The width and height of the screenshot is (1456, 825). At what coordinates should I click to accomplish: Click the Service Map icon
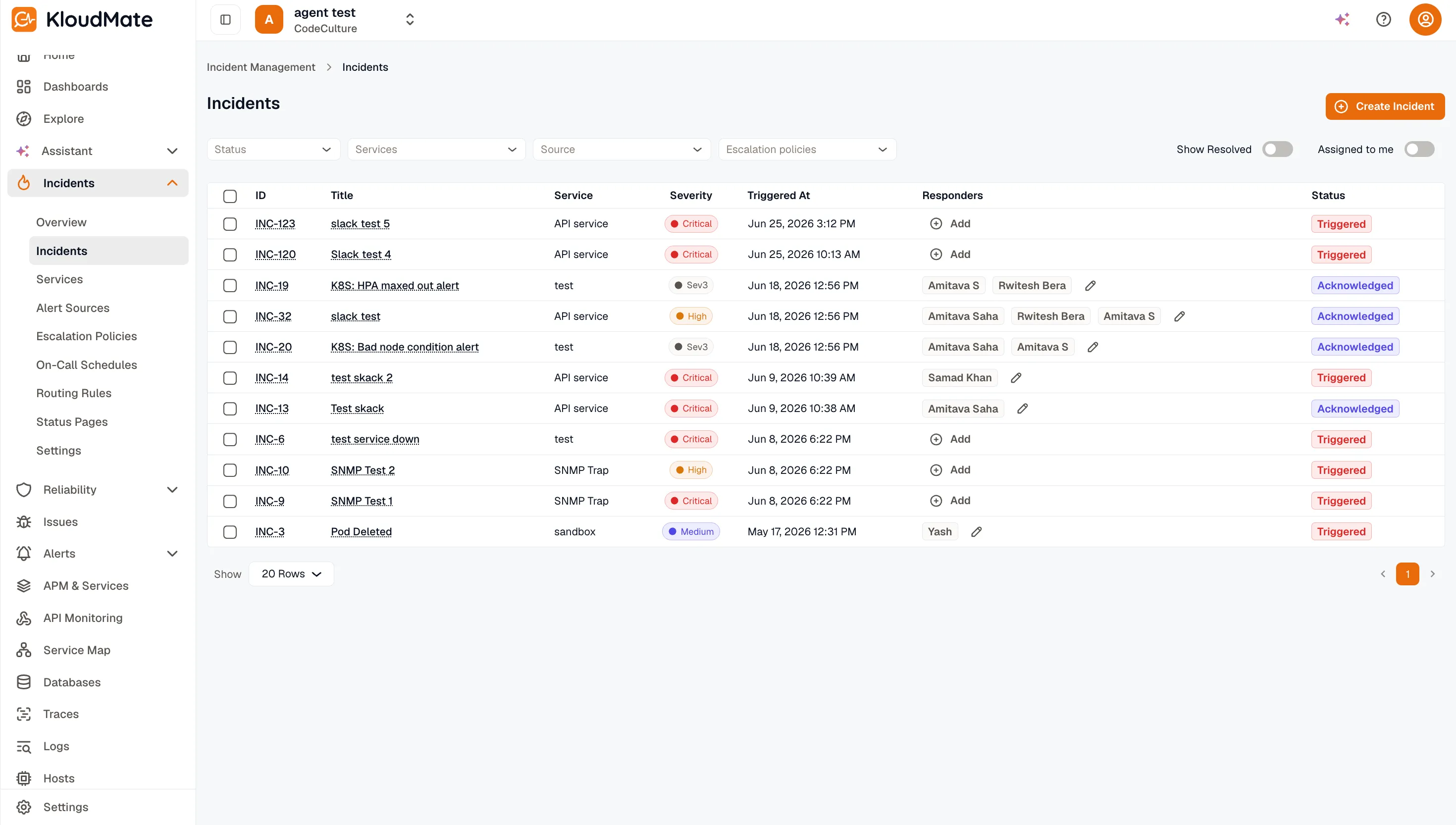[x=24, y=651]
